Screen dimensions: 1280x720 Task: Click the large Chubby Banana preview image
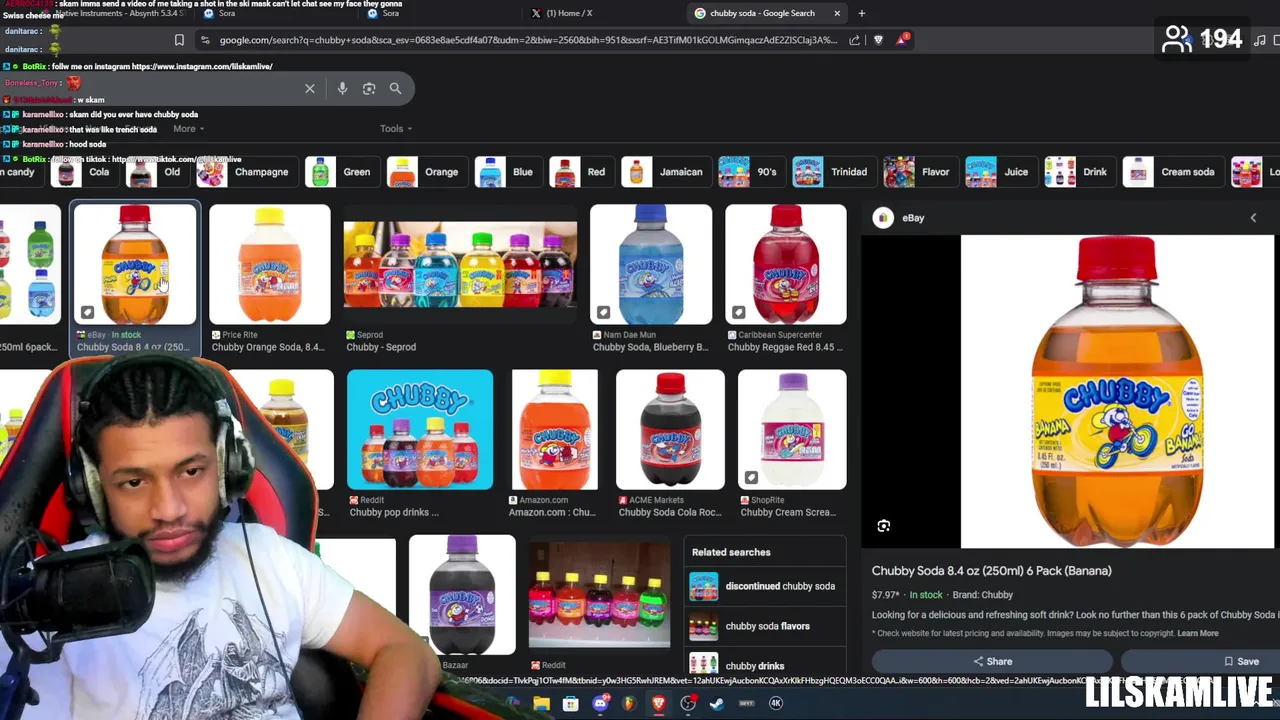click(1117, 392)
